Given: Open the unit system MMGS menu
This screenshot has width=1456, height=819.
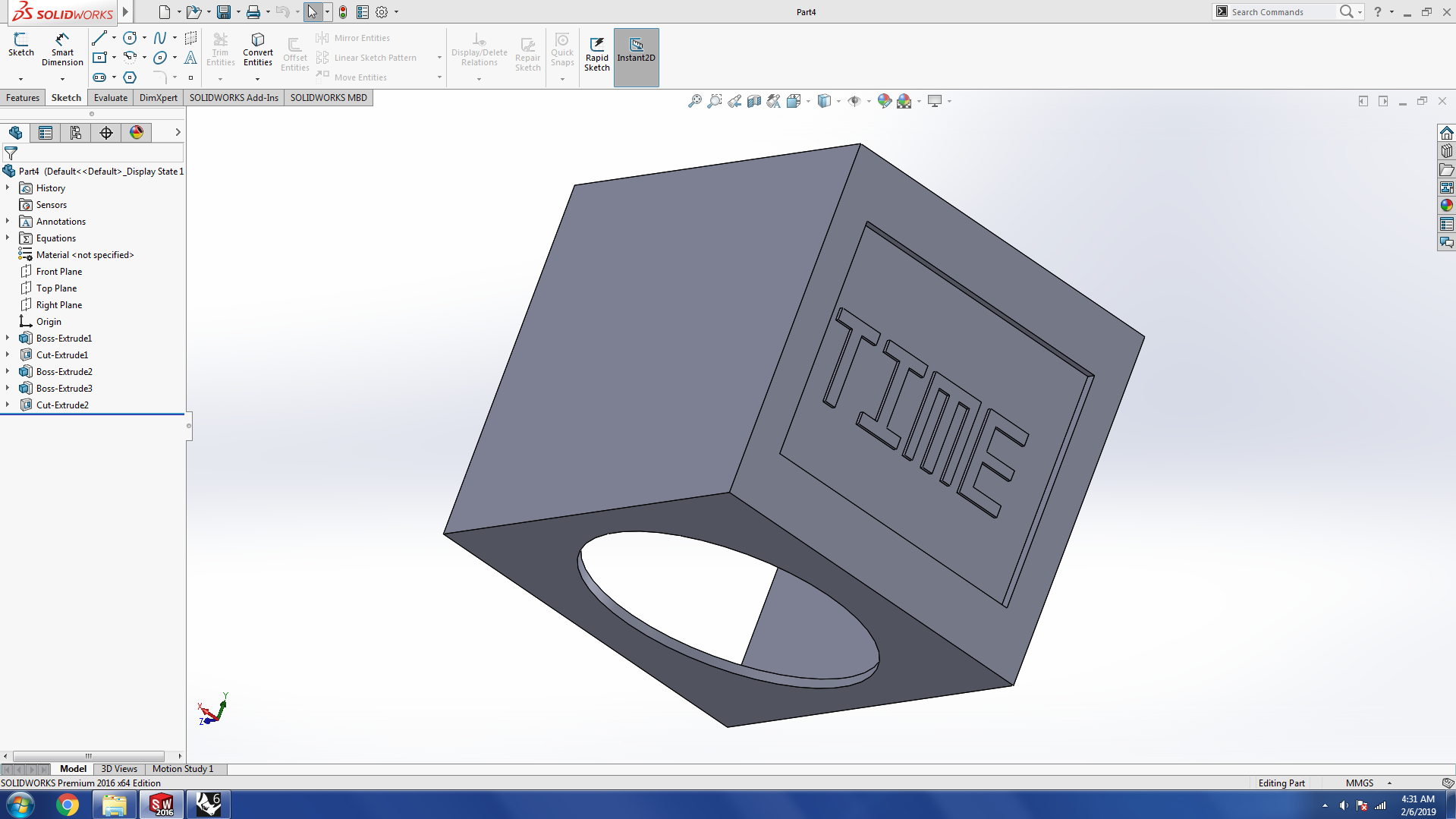Looking at the screenshot, I should (x=1368, y=783).
